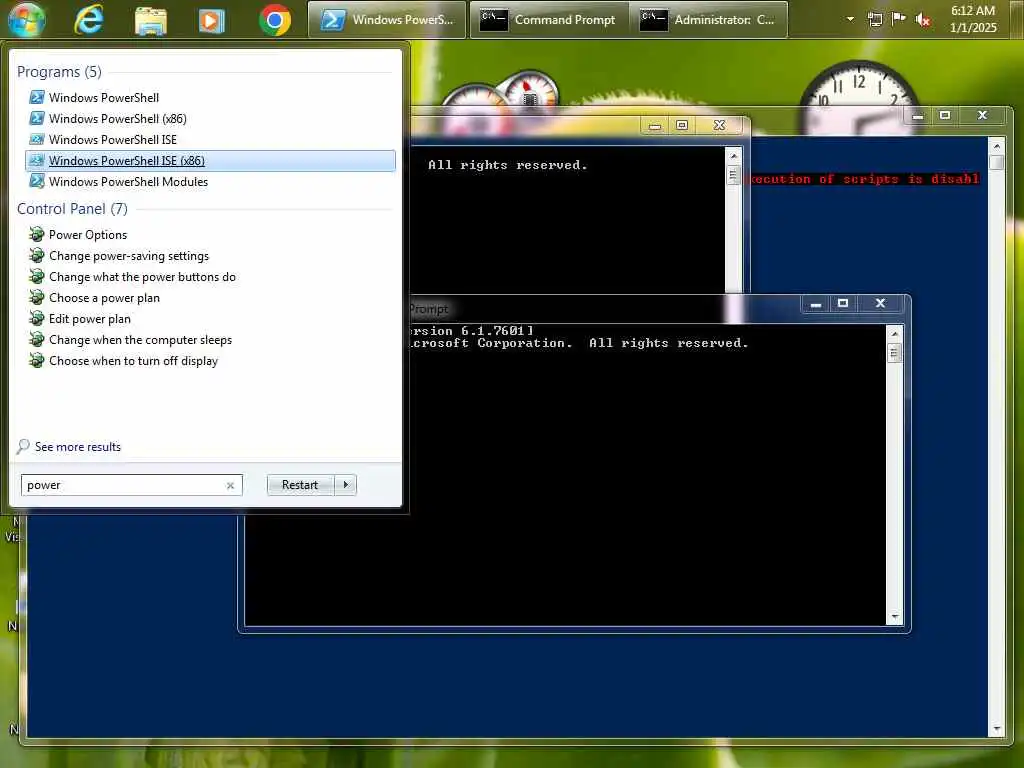Close the middle Command Prompt window

pos(719,125)
